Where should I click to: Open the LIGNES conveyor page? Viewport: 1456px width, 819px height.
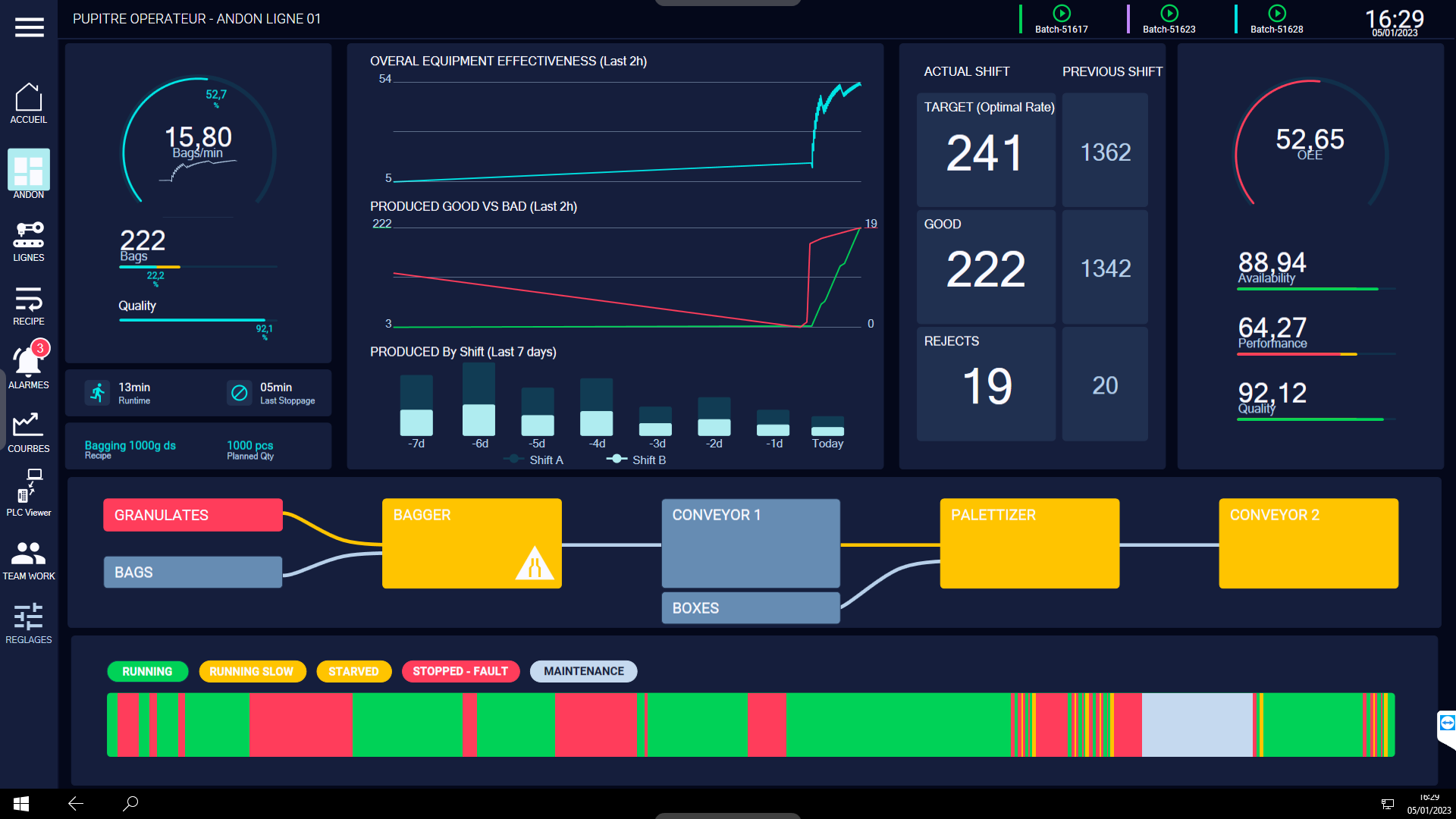(x=29, y=241)
